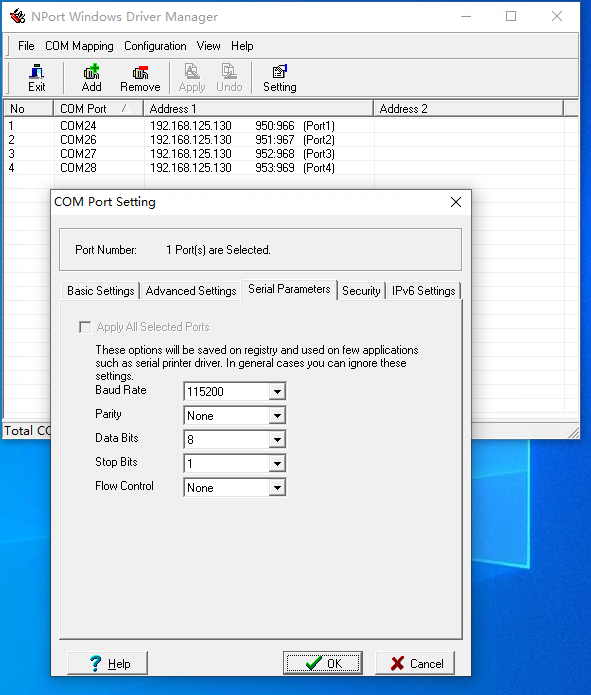This screenshot has width=591, height=695.
Task: Click the No column header
Action: pos(28,109)
